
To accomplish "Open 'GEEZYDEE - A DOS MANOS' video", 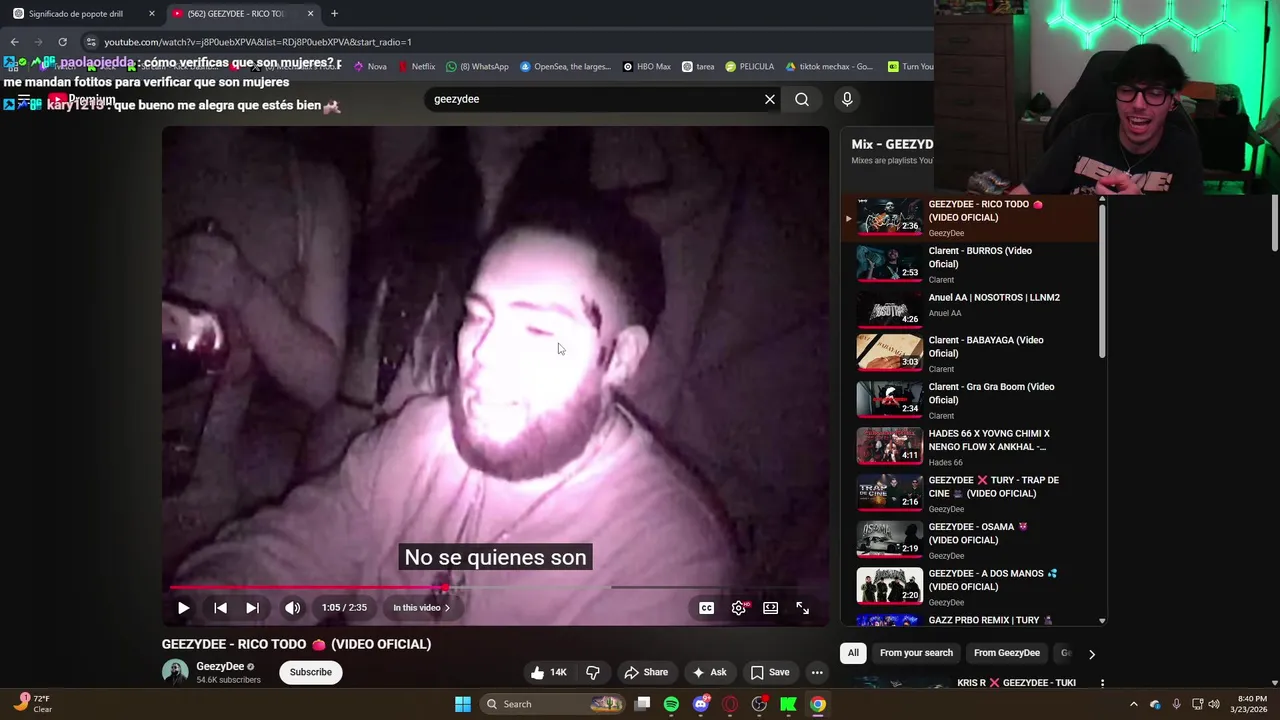I will click(970, 587).
